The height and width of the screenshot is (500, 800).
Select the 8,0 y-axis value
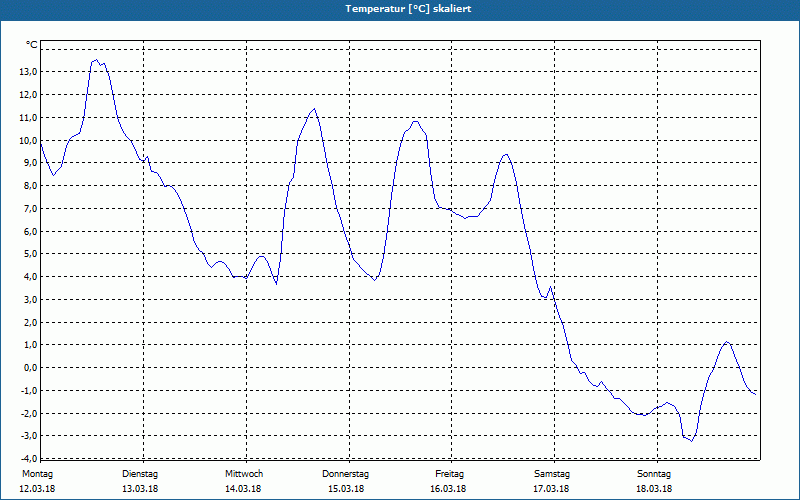point(30,186)
